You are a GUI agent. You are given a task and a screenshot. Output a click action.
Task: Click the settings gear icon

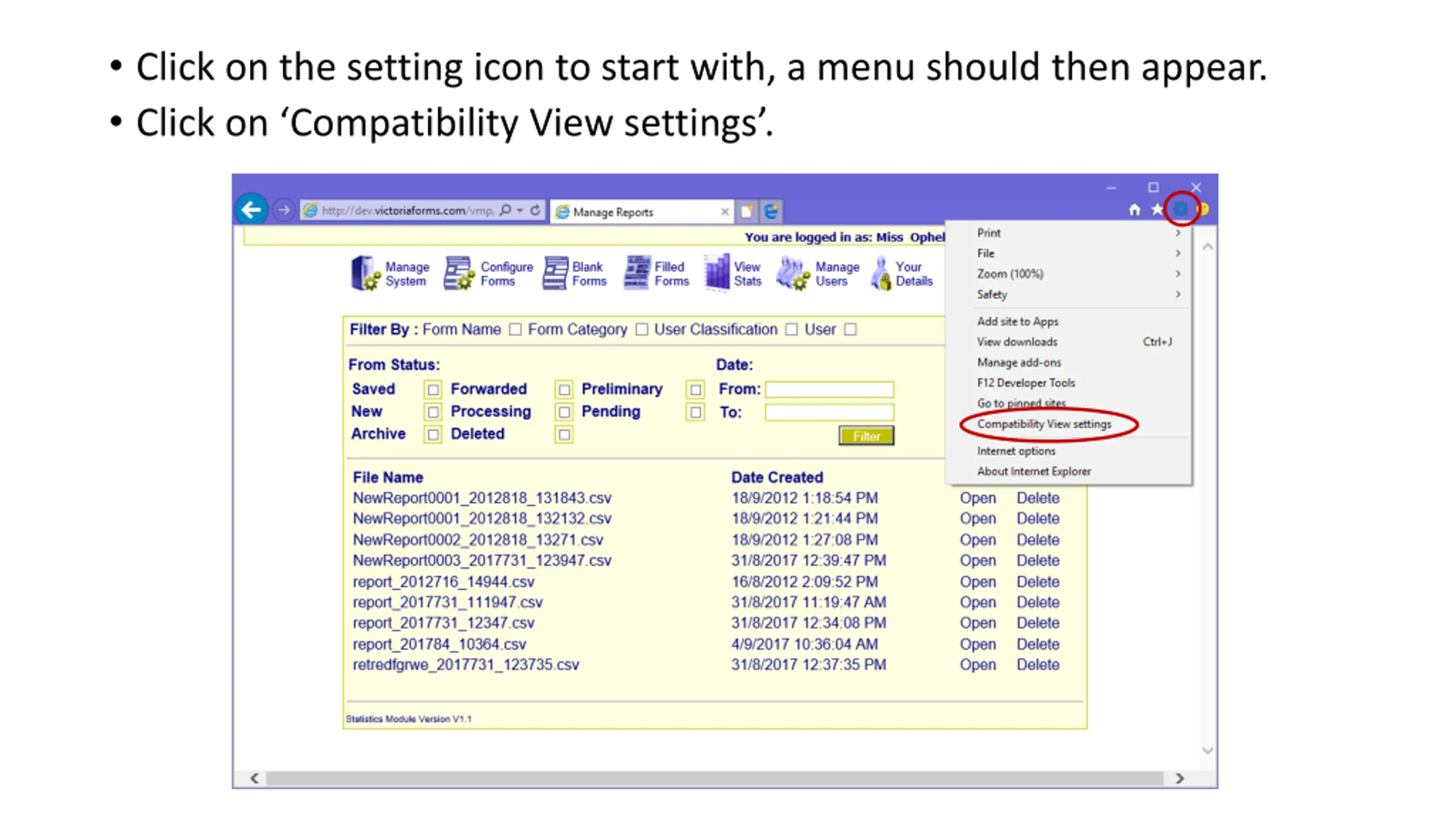coord(1181,209)
